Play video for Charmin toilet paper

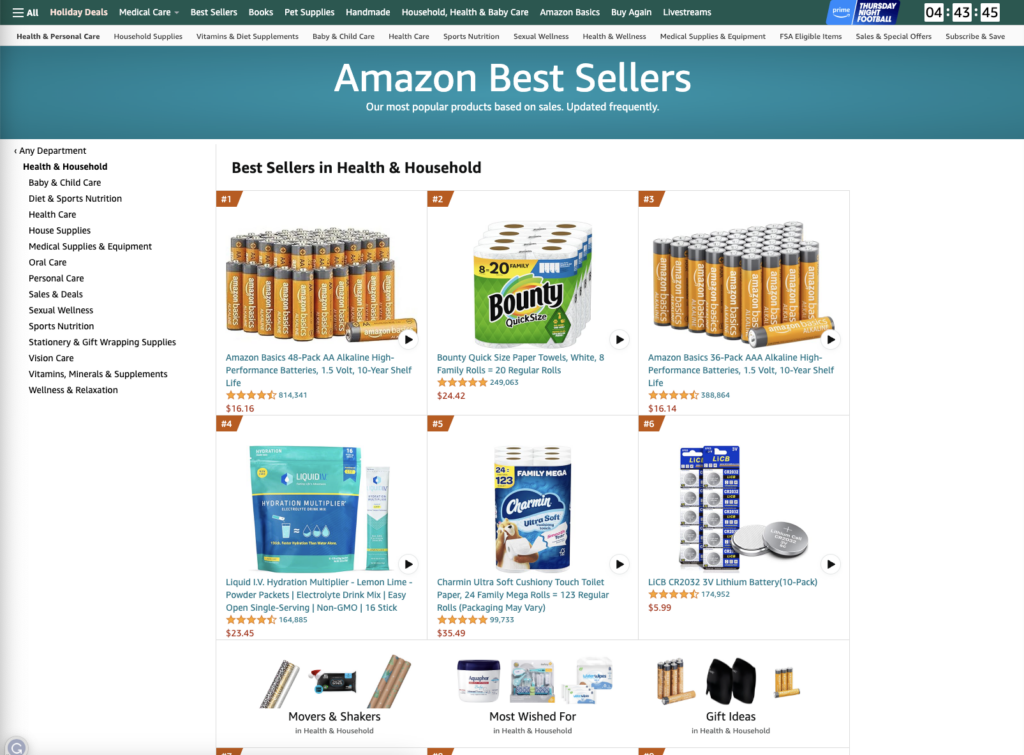pos(619,564)
